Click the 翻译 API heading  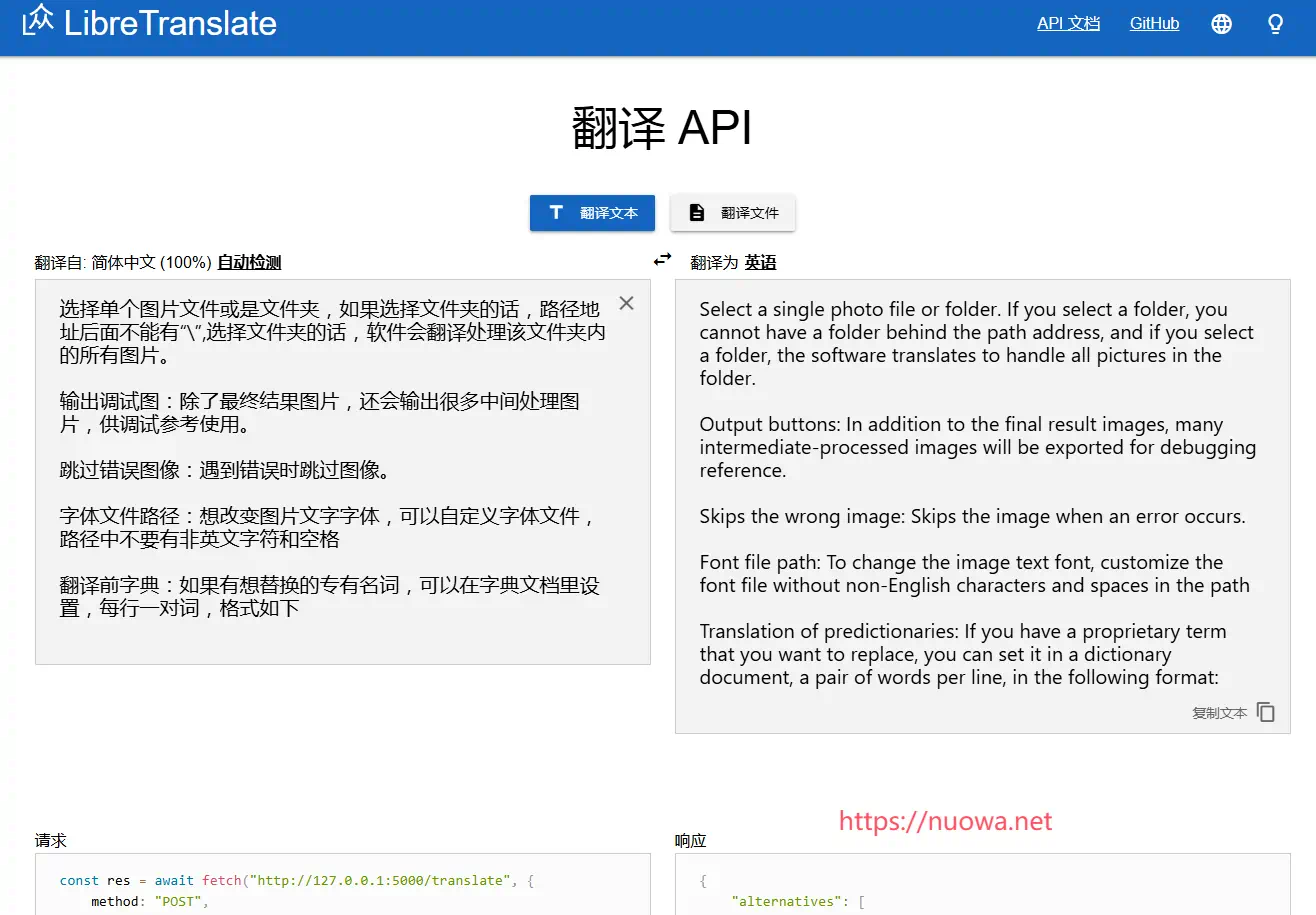click(662, 129)
